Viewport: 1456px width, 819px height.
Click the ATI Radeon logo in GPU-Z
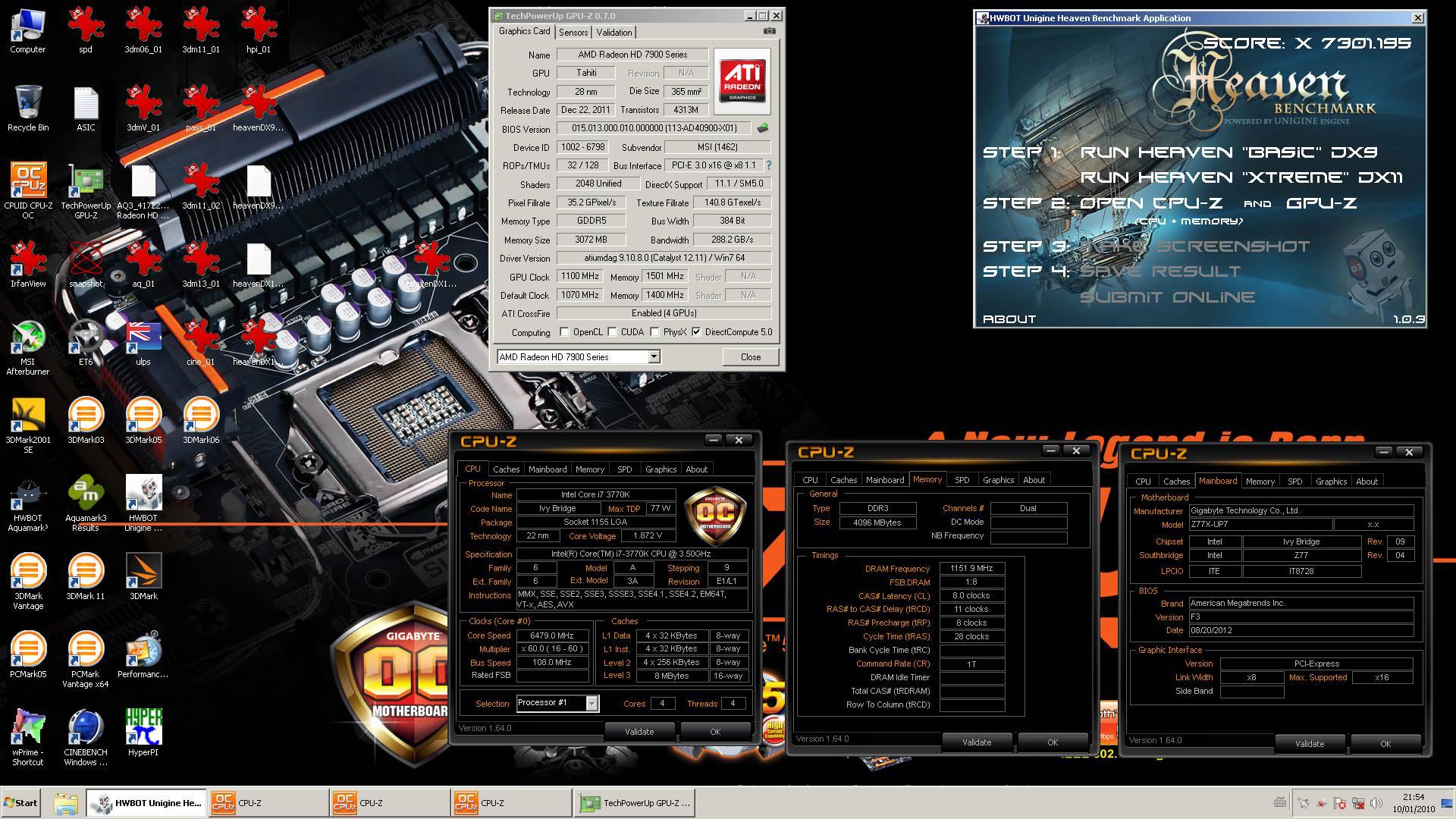click(x=742, y=81)
